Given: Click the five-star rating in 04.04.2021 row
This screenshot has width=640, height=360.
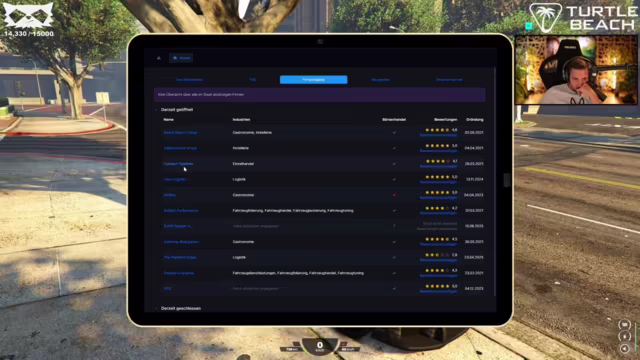Looking at the screenshot, I should pyautogui.click(x=438, y=146).
